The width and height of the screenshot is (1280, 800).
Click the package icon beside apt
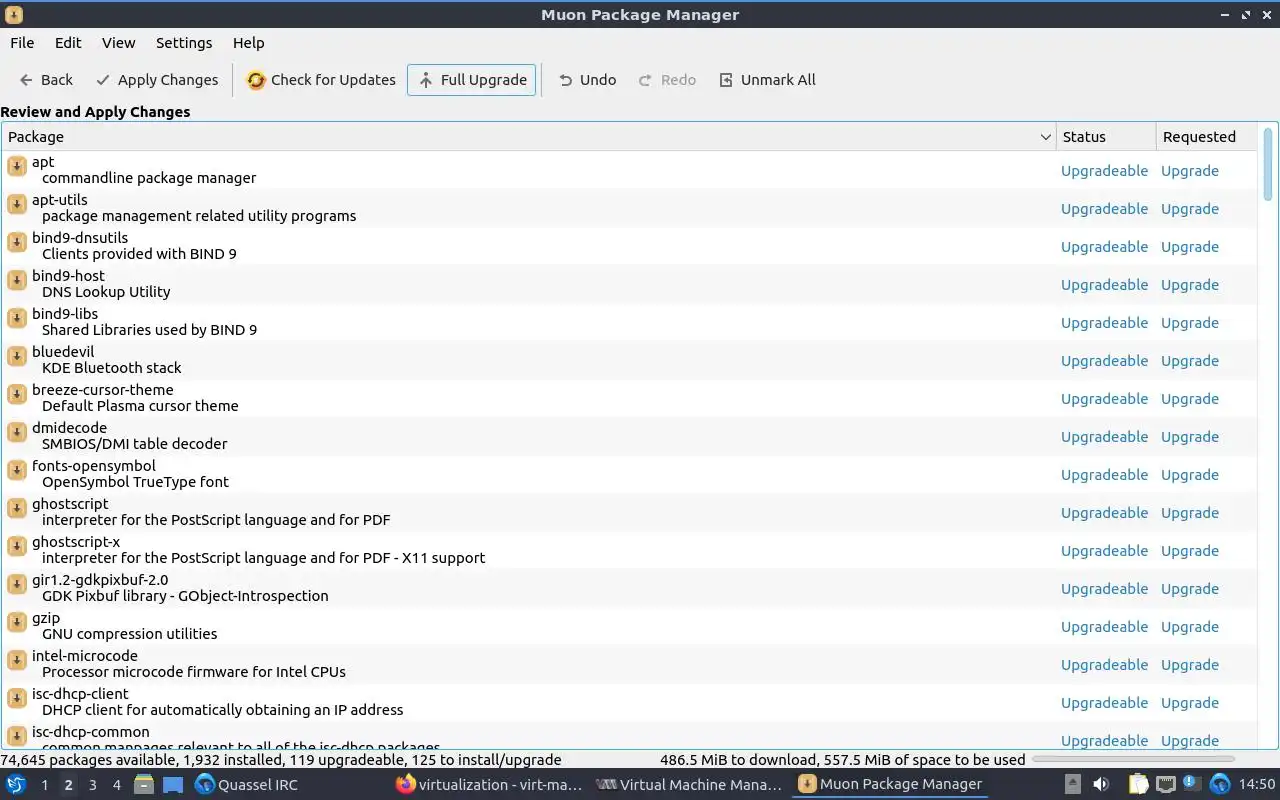point(16,166)
